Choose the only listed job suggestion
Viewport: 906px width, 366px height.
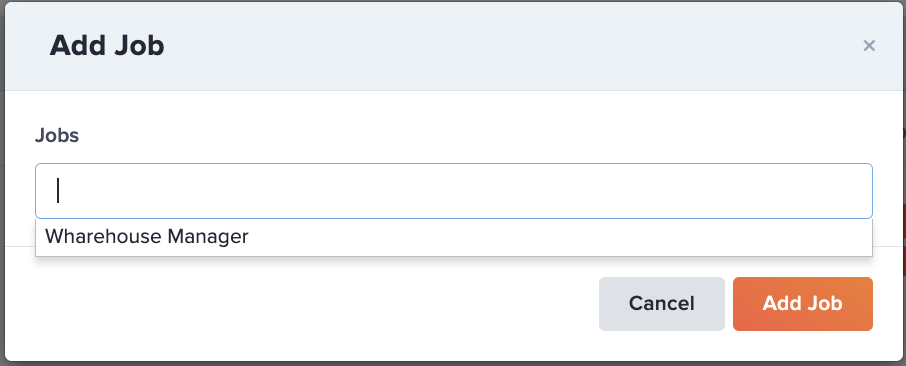pyautogui.click(x=454, y=236)
